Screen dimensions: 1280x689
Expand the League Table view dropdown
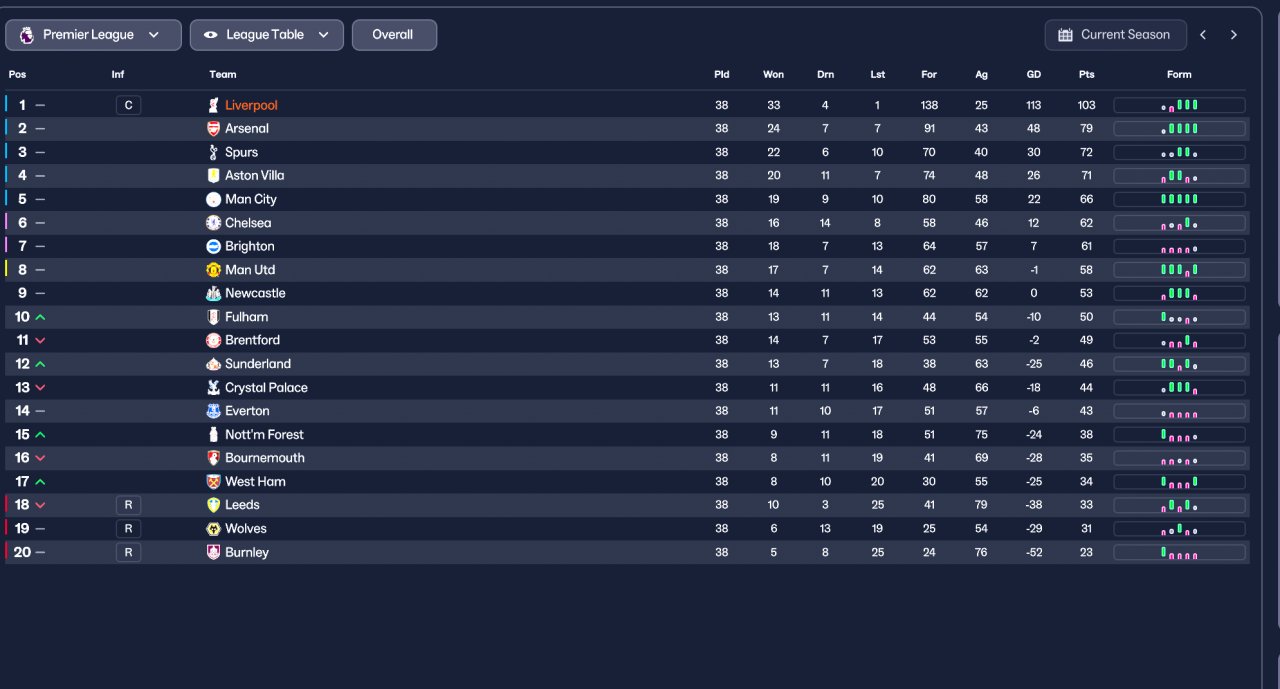(x=324, y=35)
